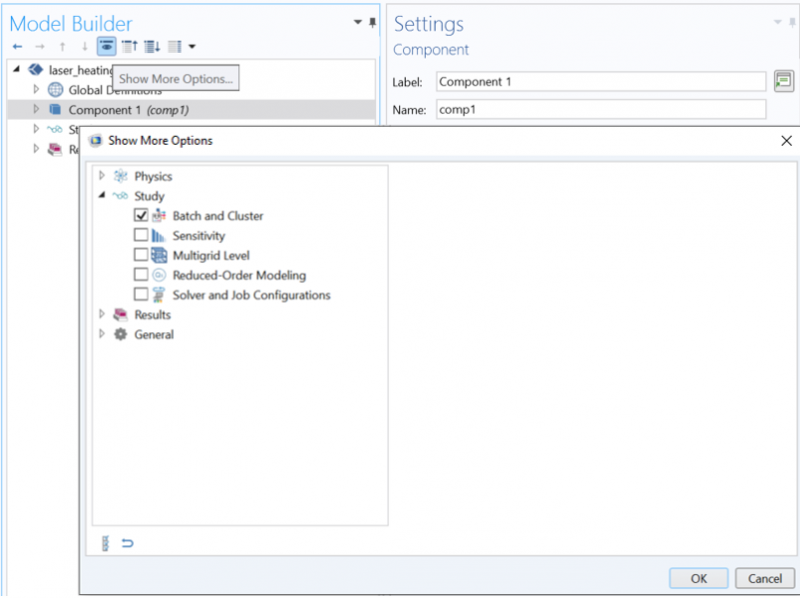Select the laser_heating root node

click(75, 70)
